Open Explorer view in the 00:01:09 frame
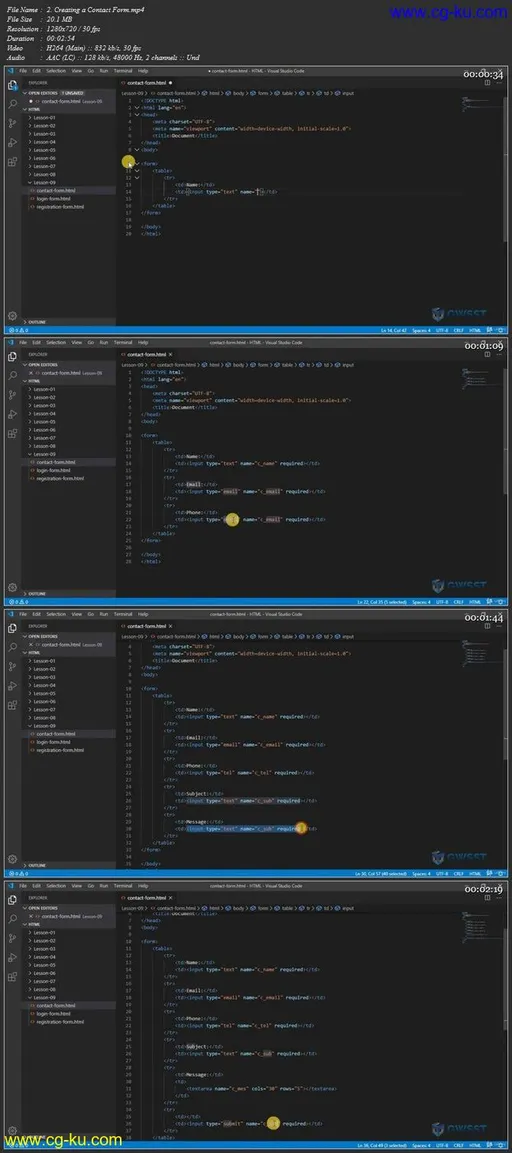512x1153 pixels. click(12, 356)
